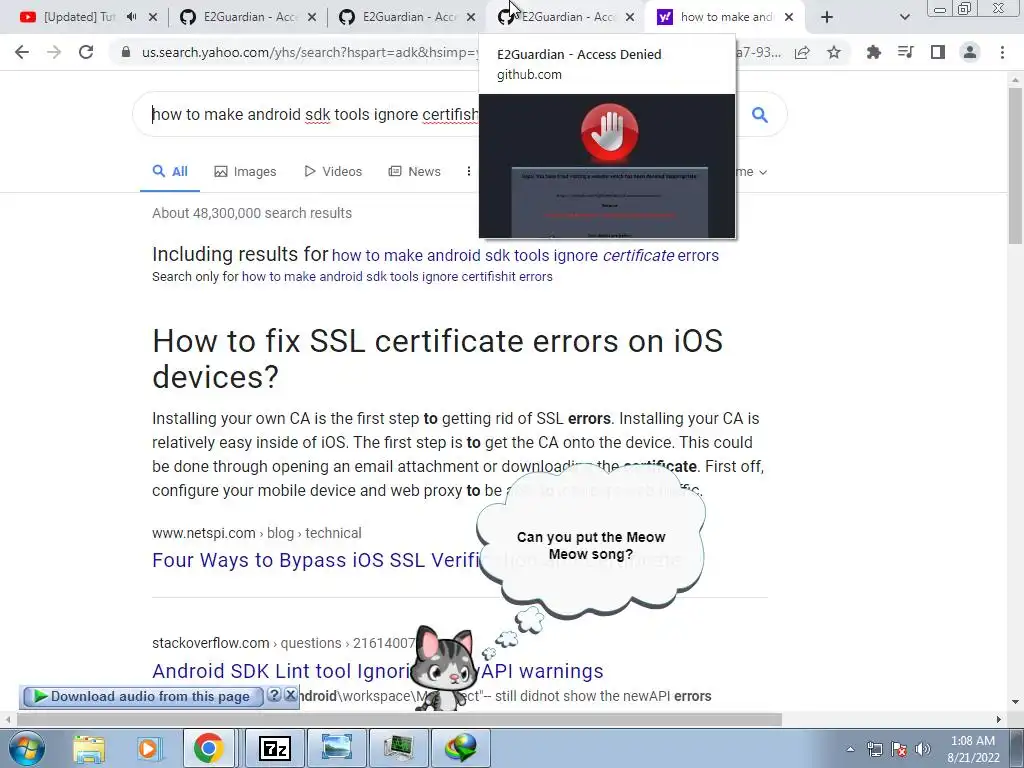Go back with the browser back arrow
Viewport: 1024px width, 768px height.
pos(22,52)
